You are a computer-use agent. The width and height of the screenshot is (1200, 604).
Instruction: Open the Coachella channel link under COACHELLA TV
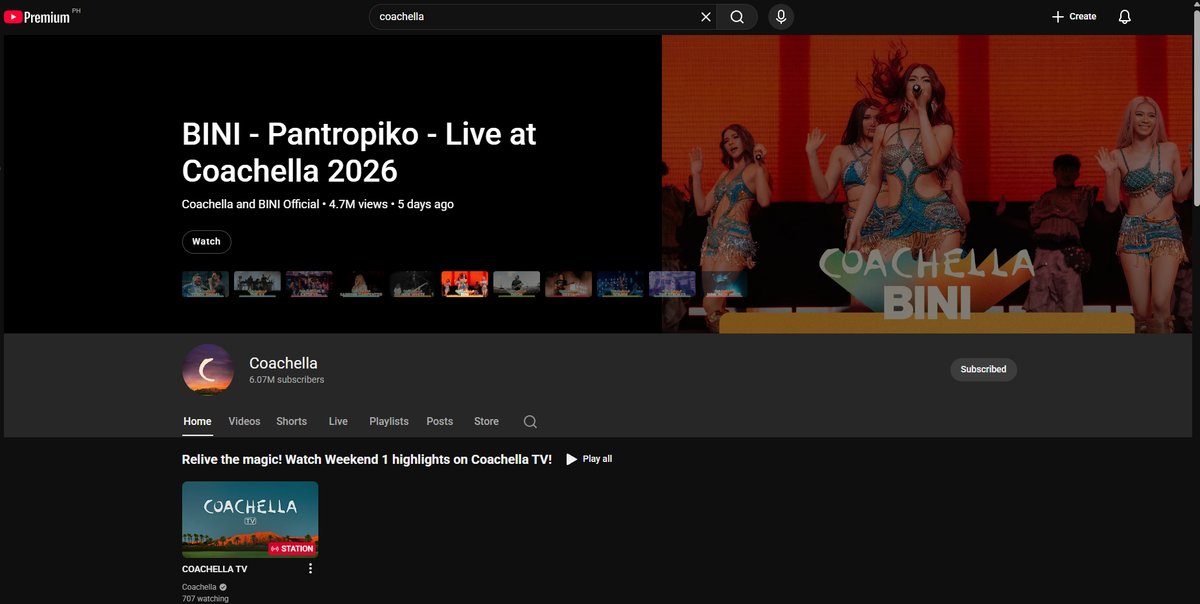(199, 587)
